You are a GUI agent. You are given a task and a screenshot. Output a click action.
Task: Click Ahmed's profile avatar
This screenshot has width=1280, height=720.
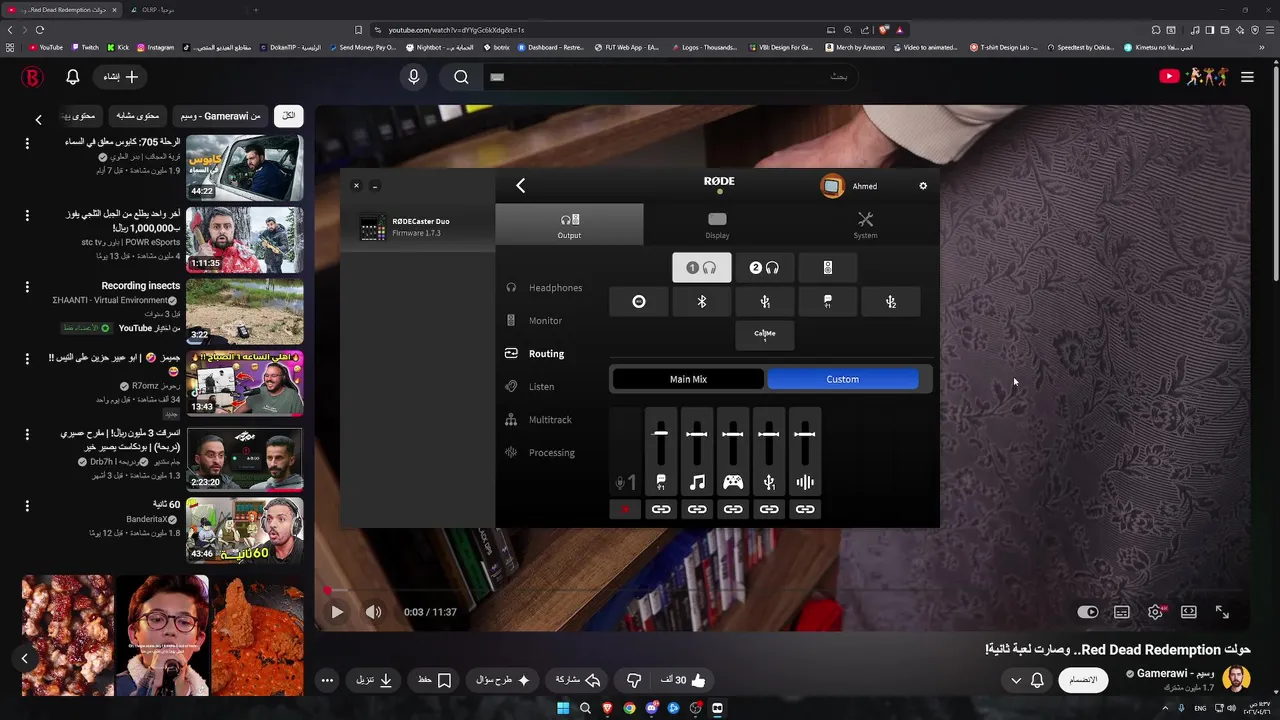point(832,186)
